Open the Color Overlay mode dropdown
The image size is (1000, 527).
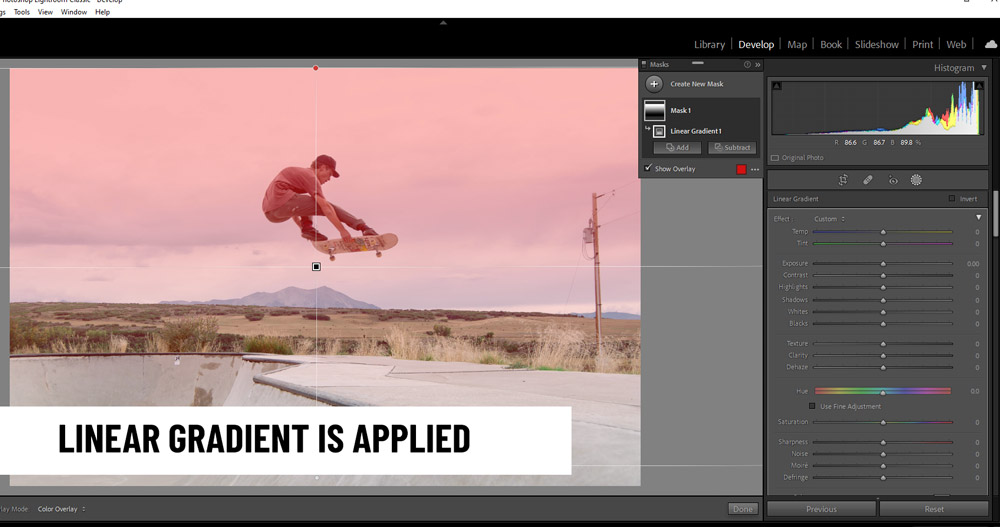click(61, 509)
